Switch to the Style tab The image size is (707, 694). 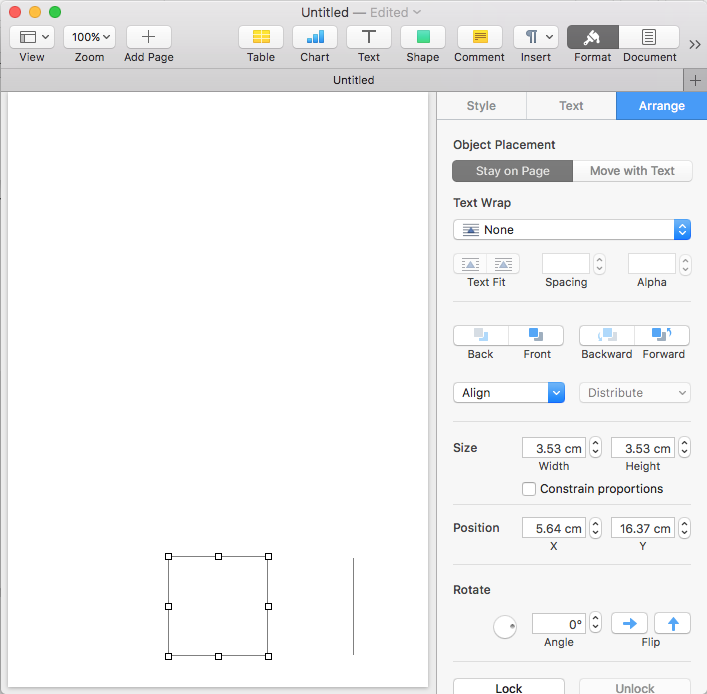481,106
